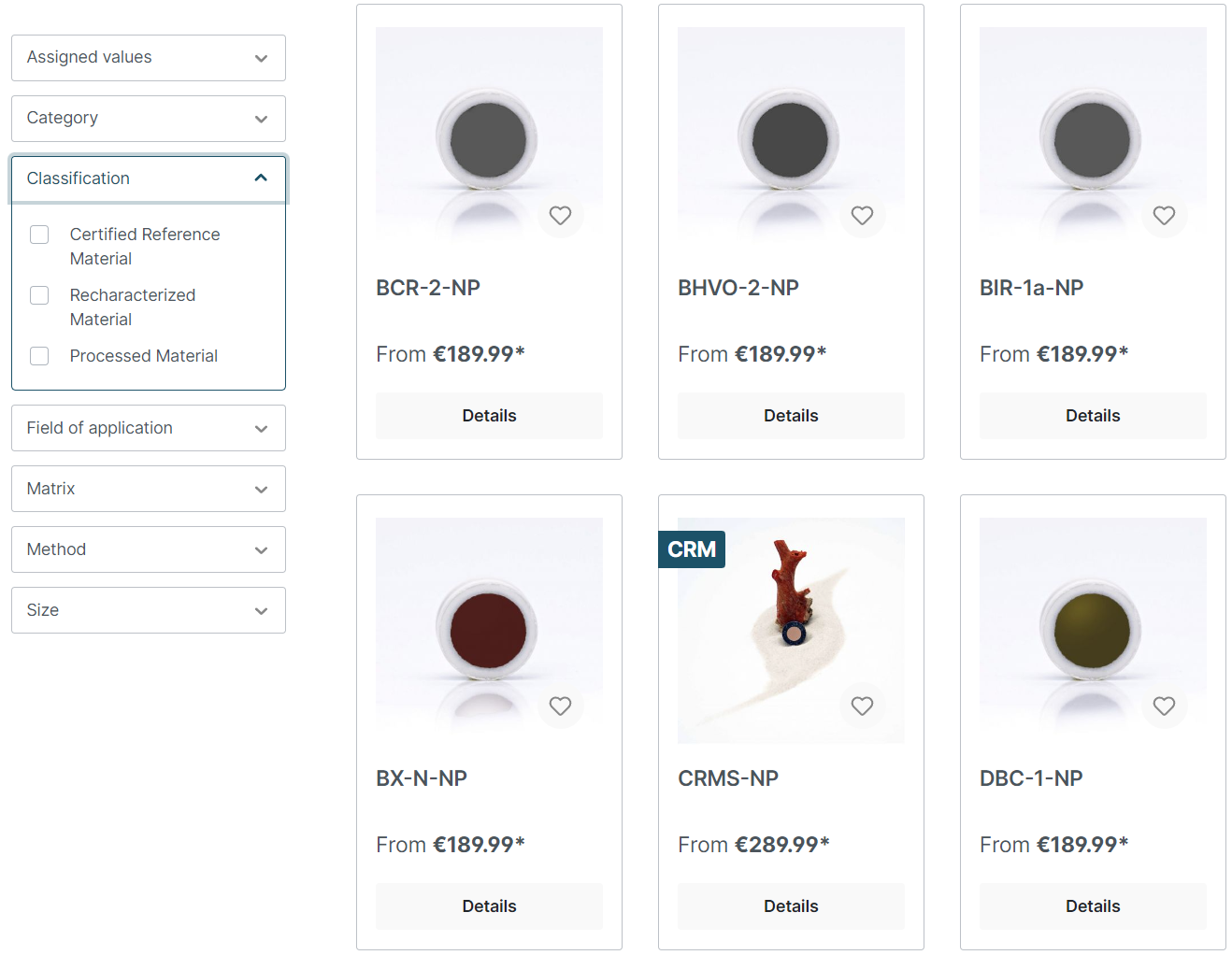
Task: Tick the Processed Material checkbox
Action: coord(39,356)
